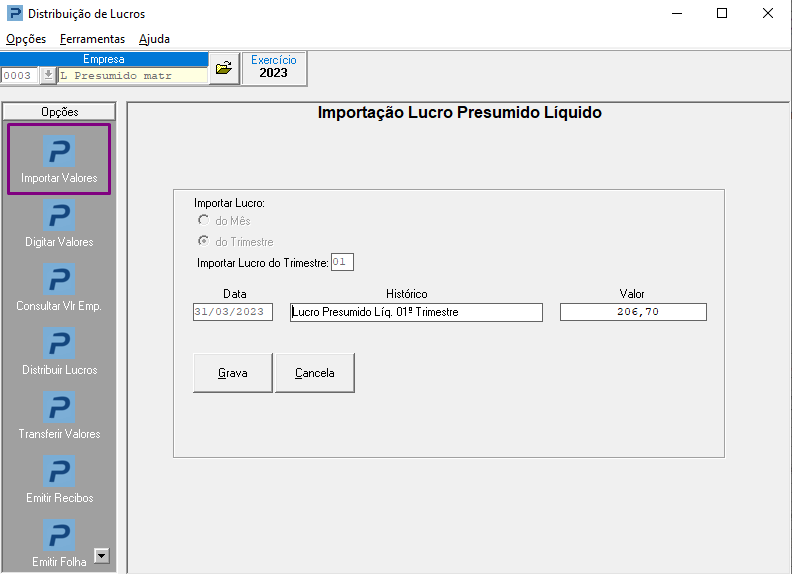Click the Cancela button
This screenshot has height=574, width=792.
[x=315, y=373]
